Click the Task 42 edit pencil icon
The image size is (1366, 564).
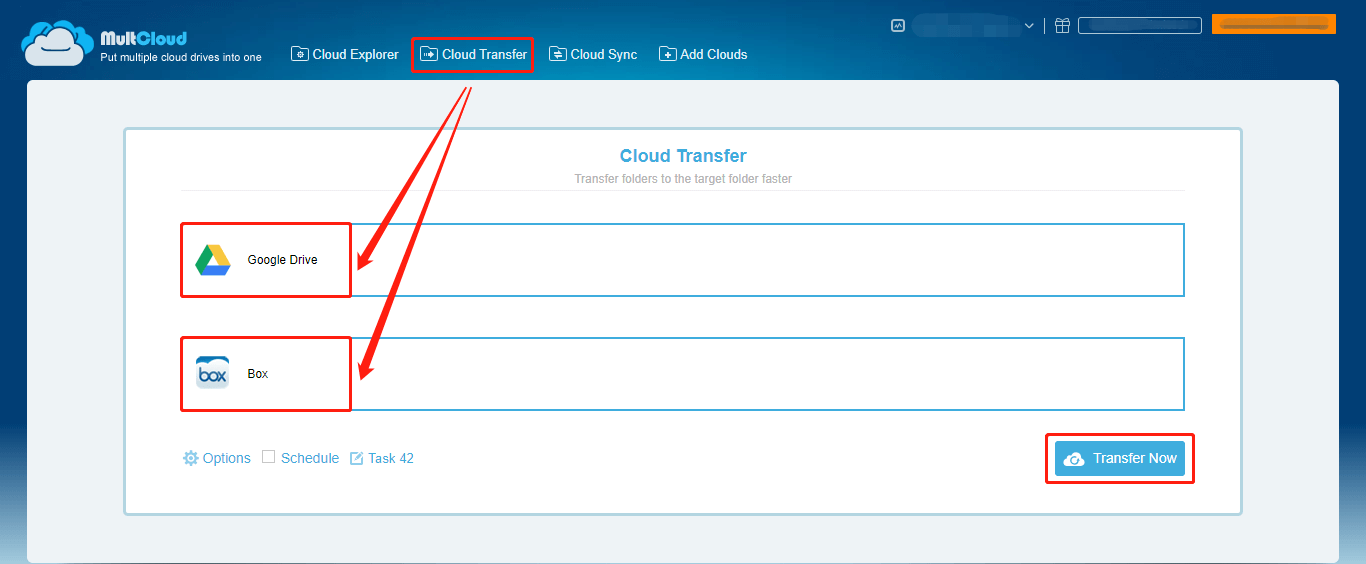[x=357, y=458]
